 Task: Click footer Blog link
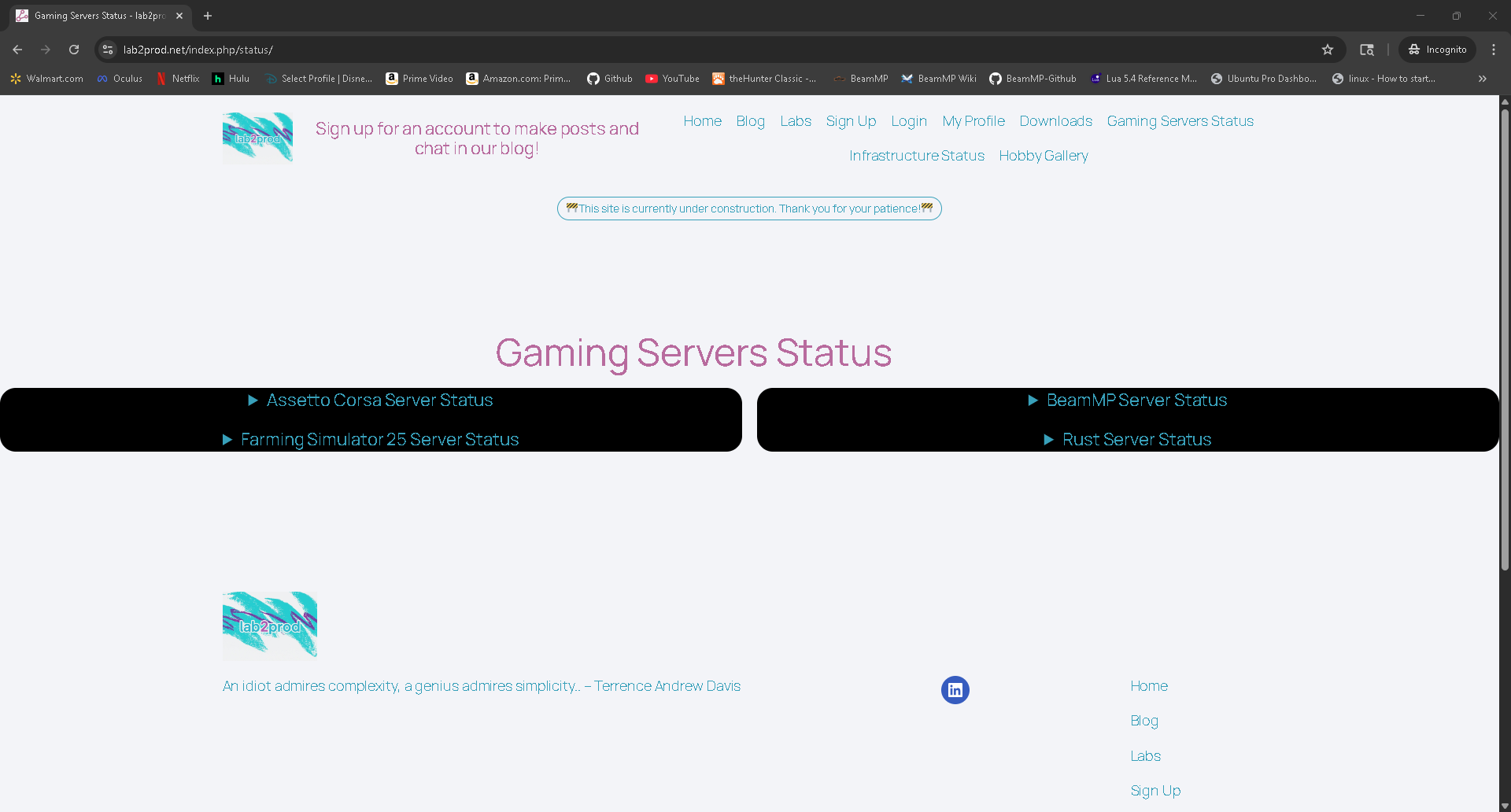point(1144,721)
